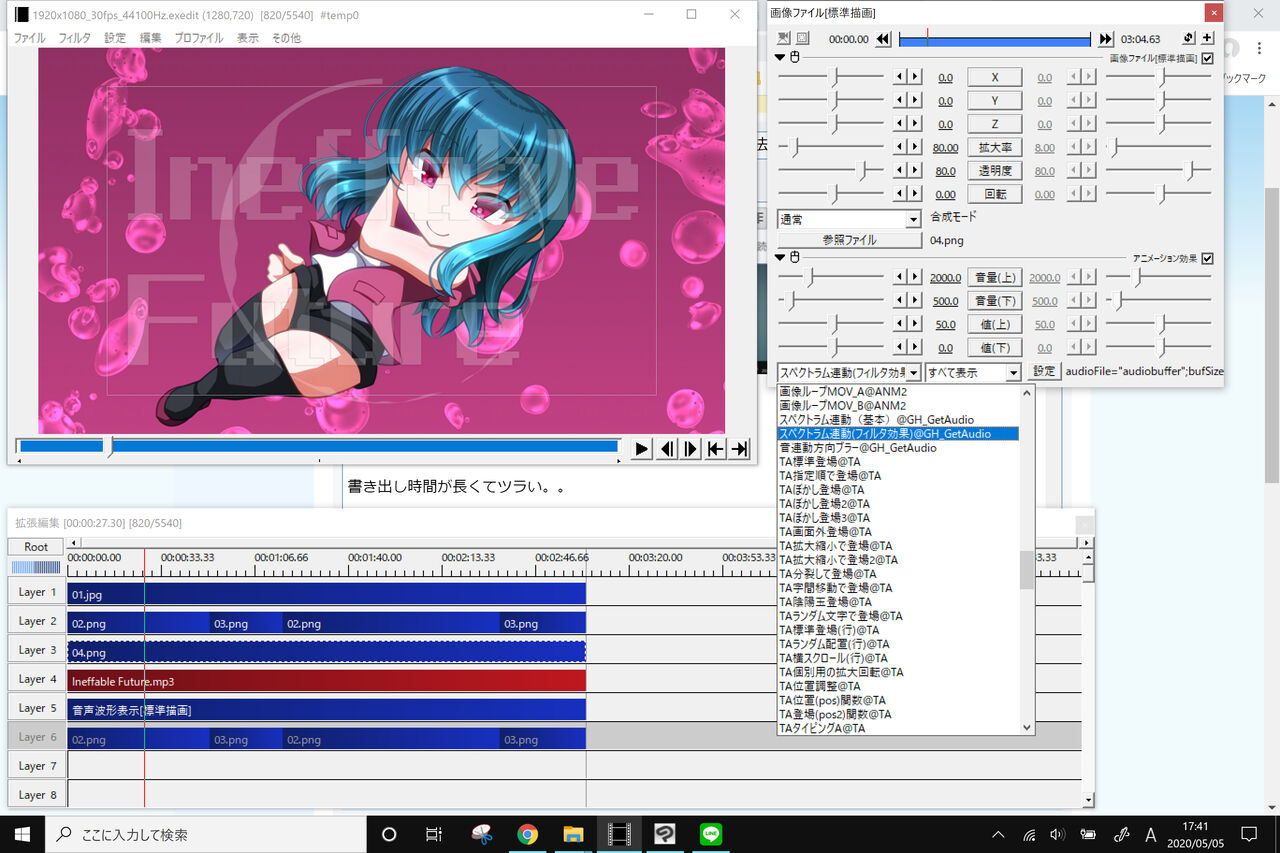The image size is (1280, 853).
Task: Increase 透明度 start value with stepper arrow
Action: coord(914,171)
